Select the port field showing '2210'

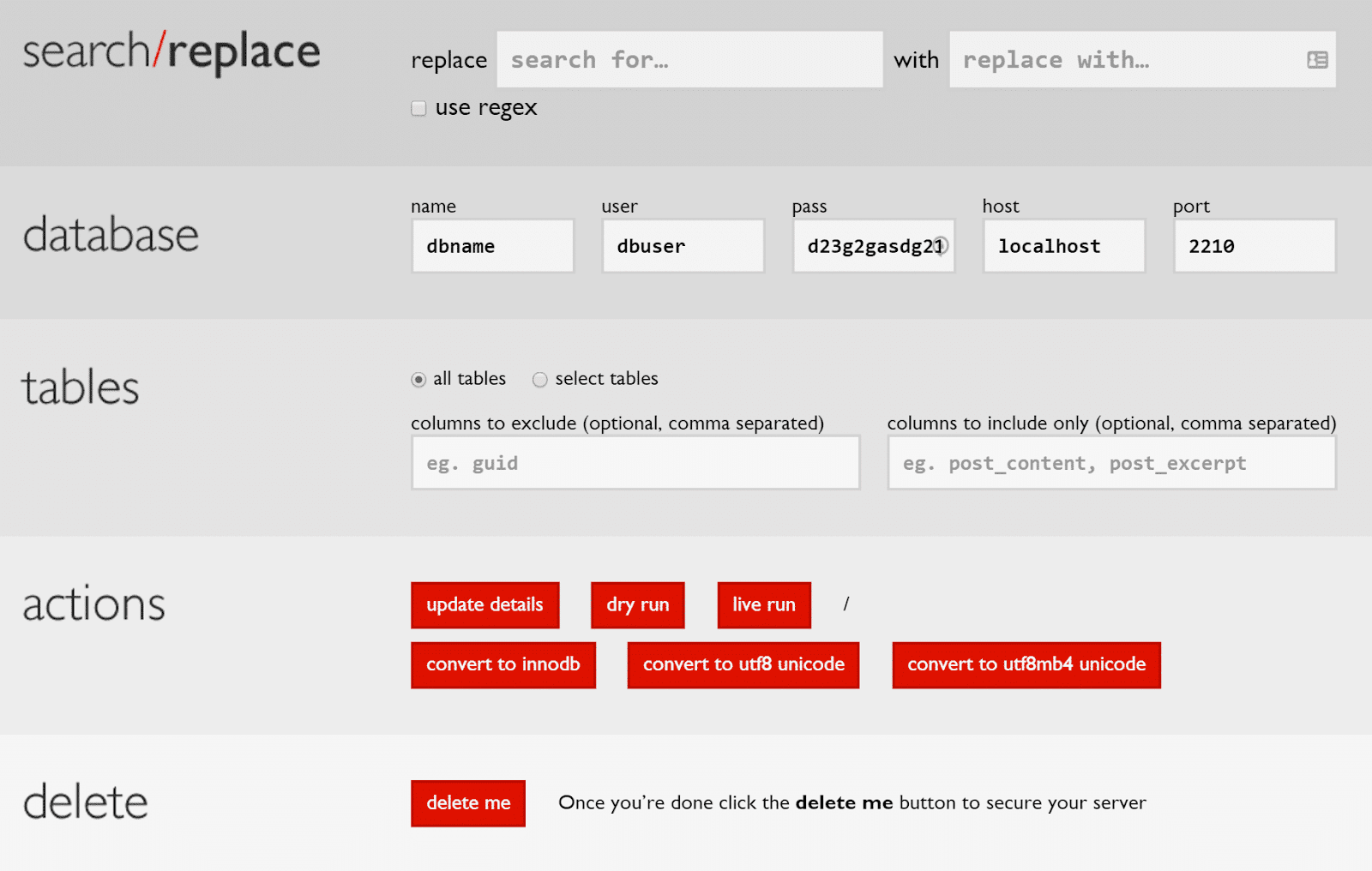1254,246
